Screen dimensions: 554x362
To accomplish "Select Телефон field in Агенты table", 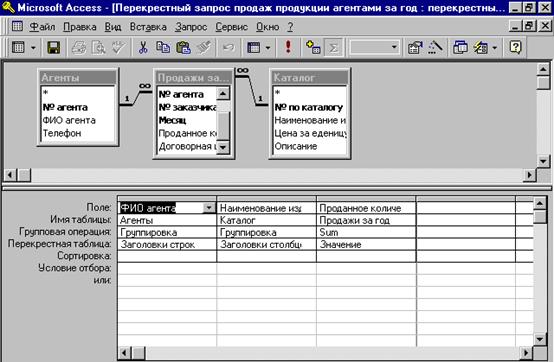I will click(x=62, y=133).
